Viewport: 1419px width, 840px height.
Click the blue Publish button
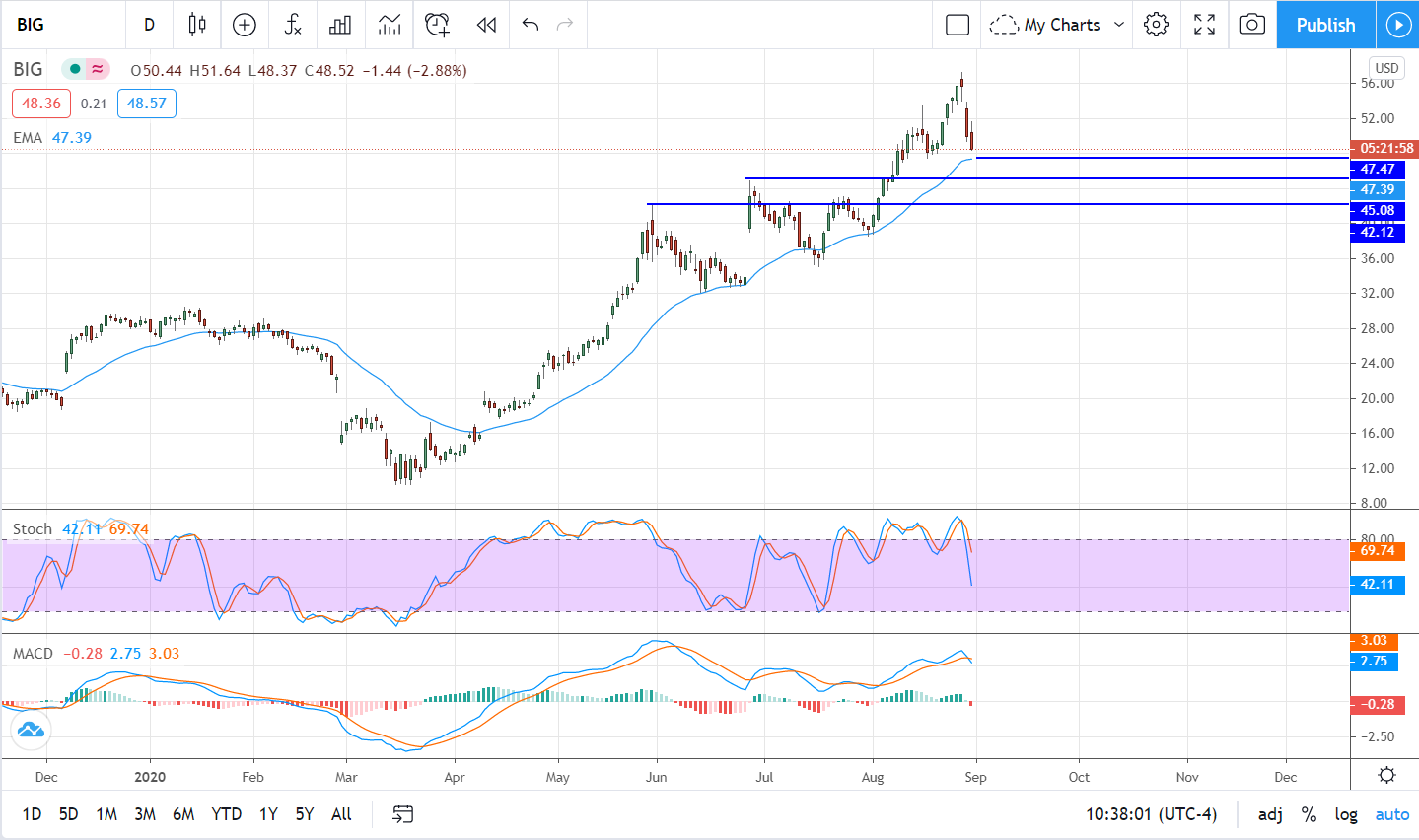tap(1325, 25)
